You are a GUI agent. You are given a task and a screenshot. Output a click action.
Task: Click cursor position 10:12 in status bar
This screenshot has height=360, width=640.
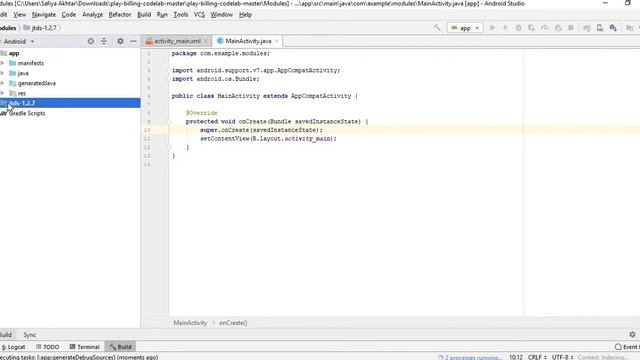tap(516, 357)
